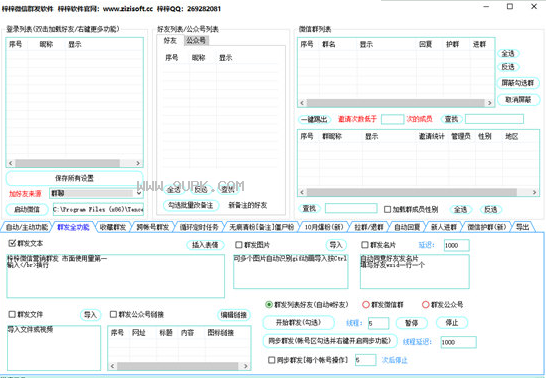Click the 勾选批量改备注 button

point(190,205)
